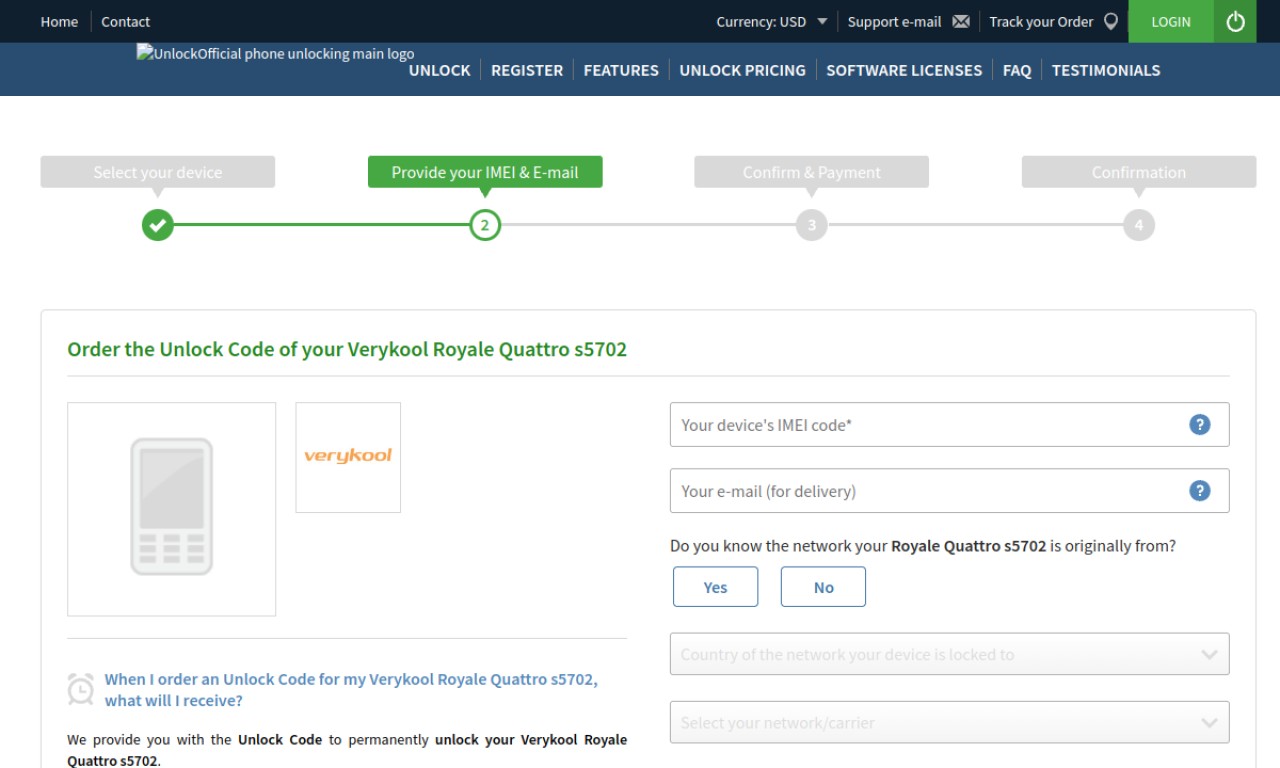1280x768 pixels.
Task: Open the UNLOCK PRICING page
Action: [x=742, y=70]
